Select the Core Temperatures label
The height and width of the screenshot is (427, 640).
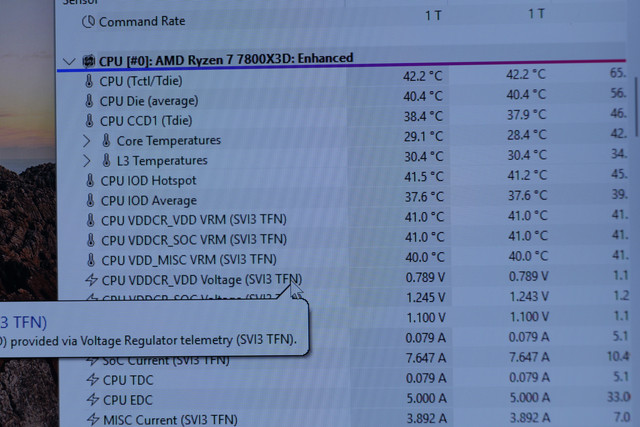click(x=169, y=141)
